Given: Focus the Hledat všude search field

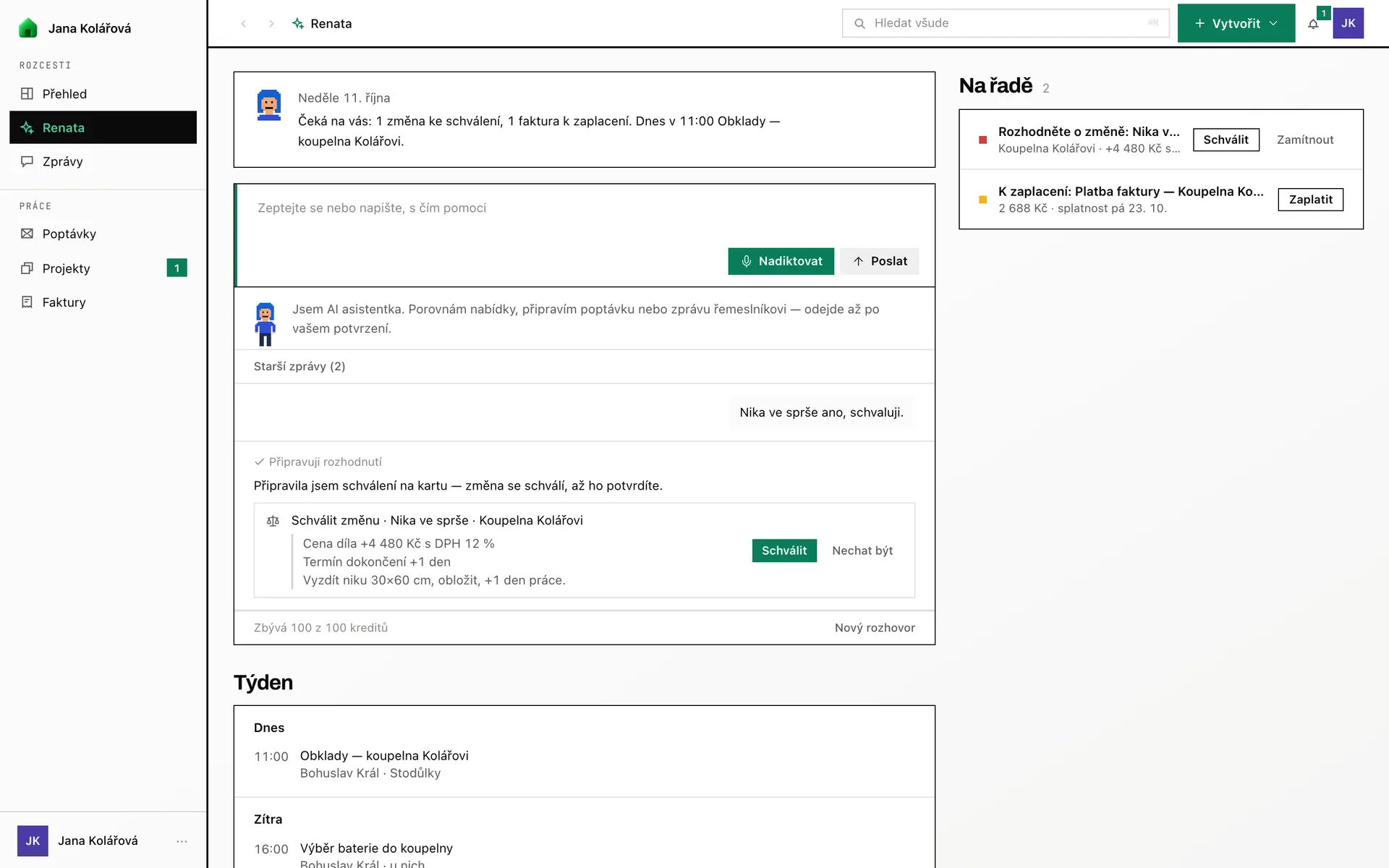Looking at the screenshot, I should (1006, 23).
